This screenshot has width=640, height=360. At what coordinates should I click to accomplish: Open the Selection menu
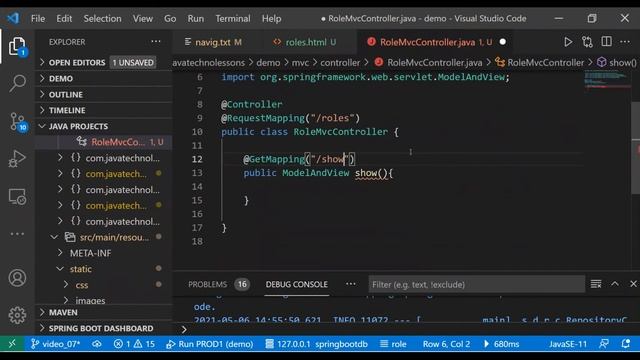[x=102, y=18]
